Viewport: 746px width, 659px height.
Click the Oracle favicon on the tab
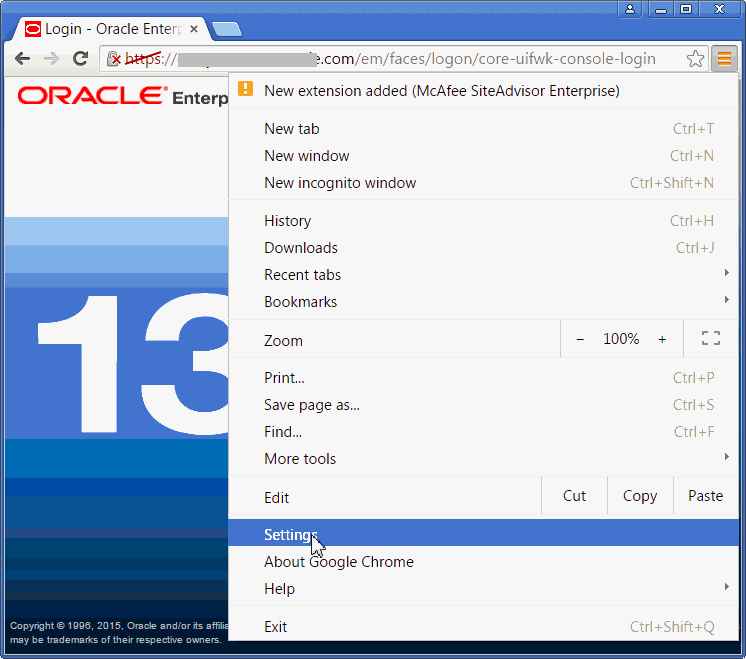pyautogui.click(x=33, y=29)
